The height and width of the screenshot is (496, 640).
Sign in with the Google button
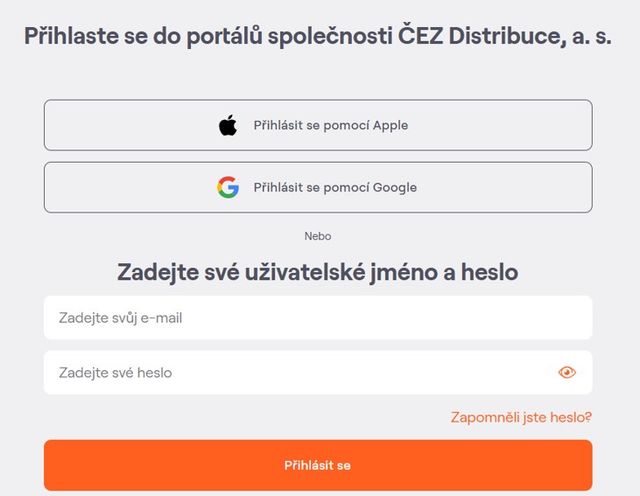318,187
